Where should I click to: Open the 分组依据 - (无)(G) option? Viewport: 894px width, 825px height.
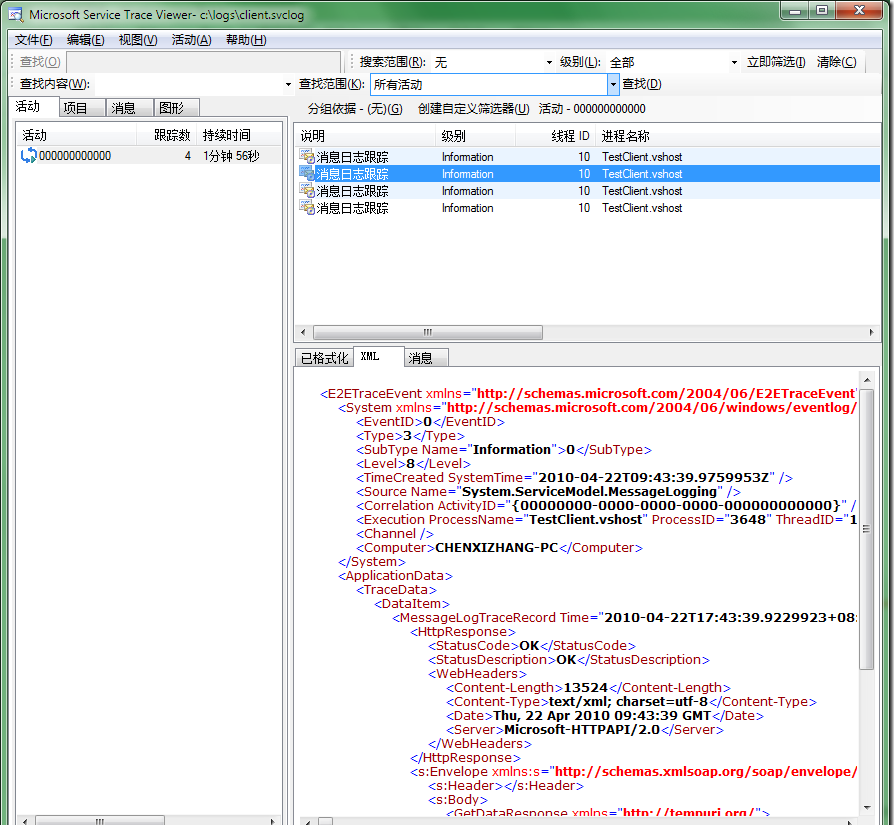pyautogui.click(x=355, y=108)
